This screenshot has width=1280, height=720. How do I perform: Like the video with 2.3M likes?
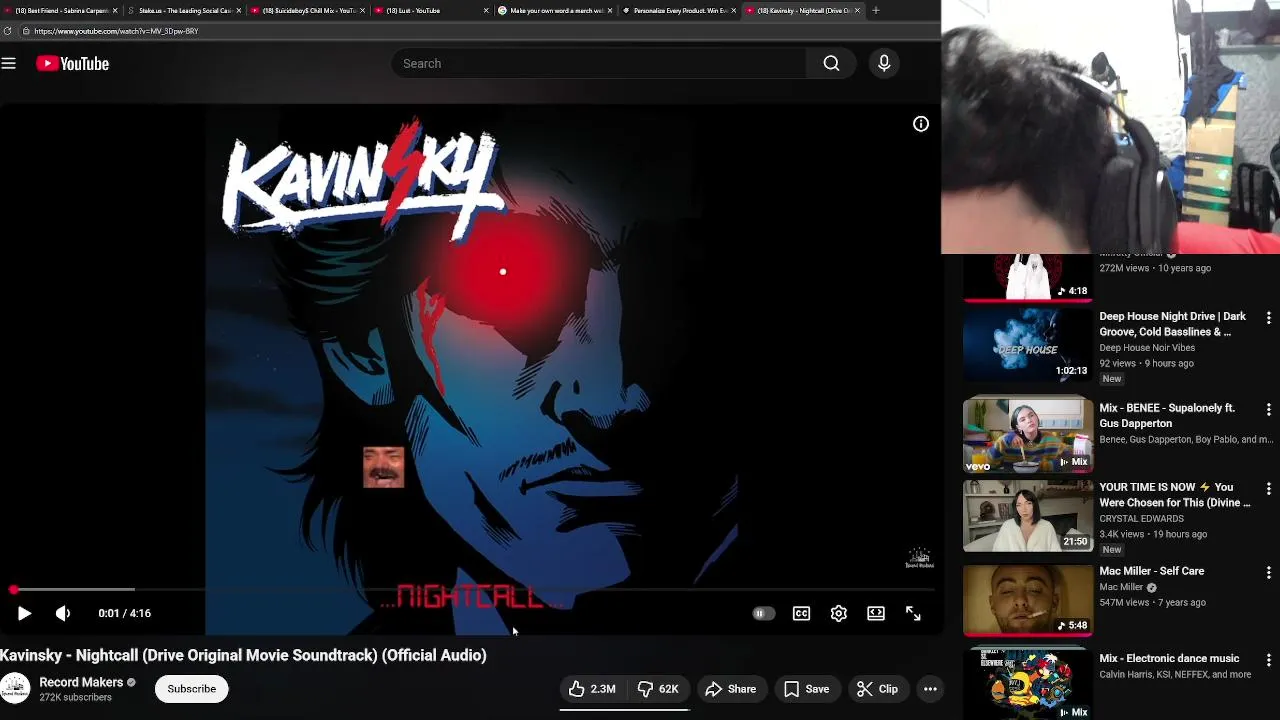point(592,689)
